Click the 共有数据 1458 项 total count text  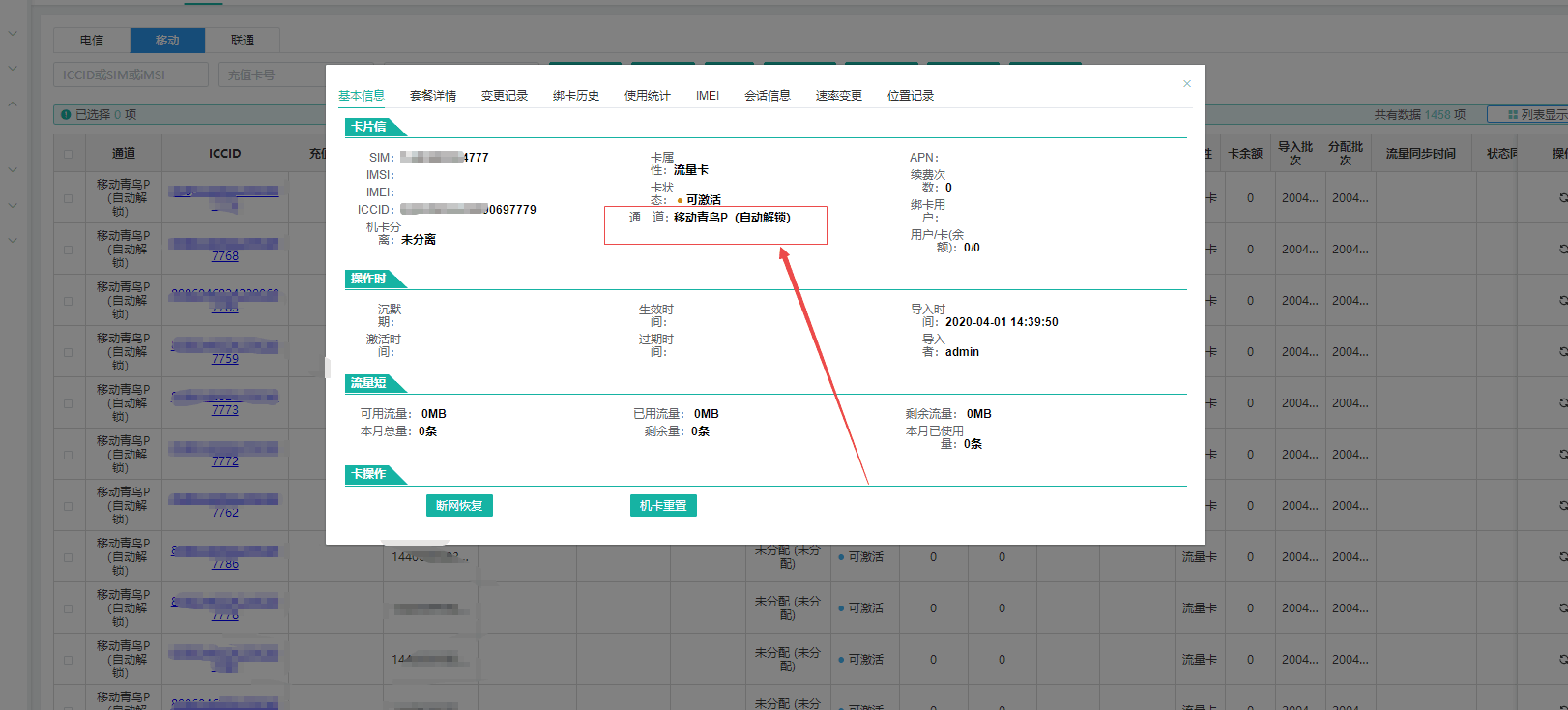[x=1420, y=115]
